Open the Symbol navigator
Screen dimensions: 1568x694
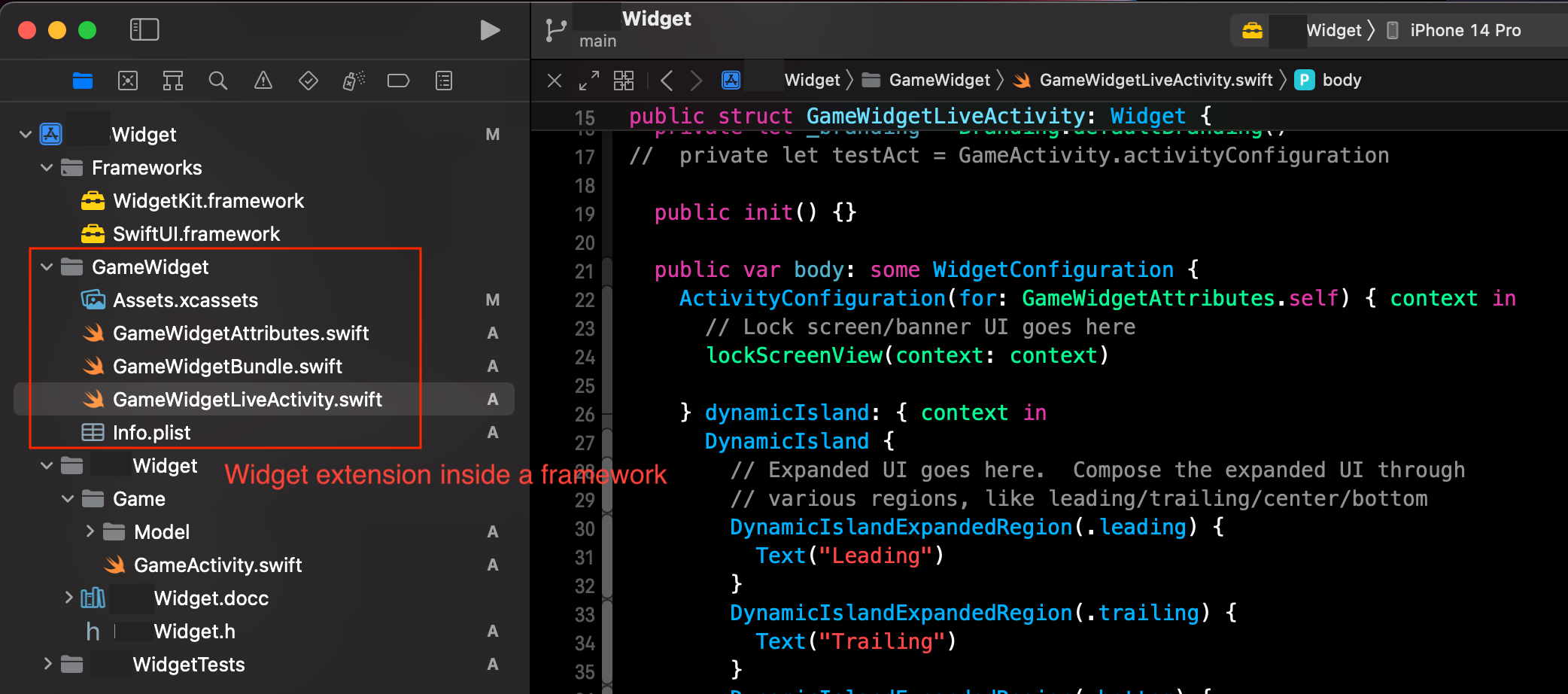pyautogui.click(x=173, y=81)
